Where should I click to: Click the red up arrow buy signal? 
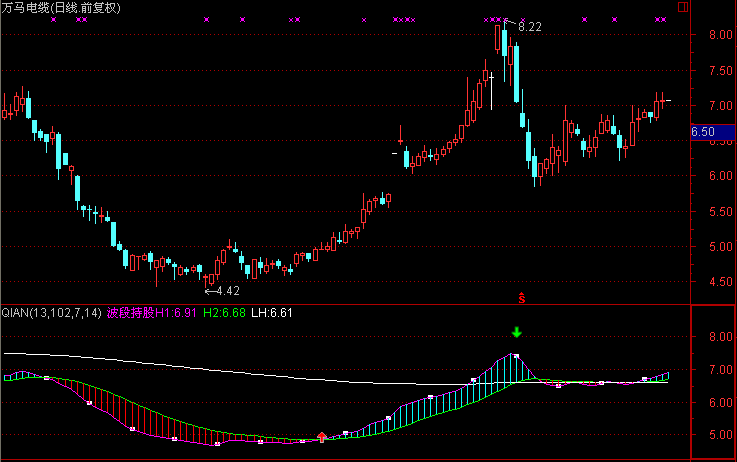pos(321,436)
